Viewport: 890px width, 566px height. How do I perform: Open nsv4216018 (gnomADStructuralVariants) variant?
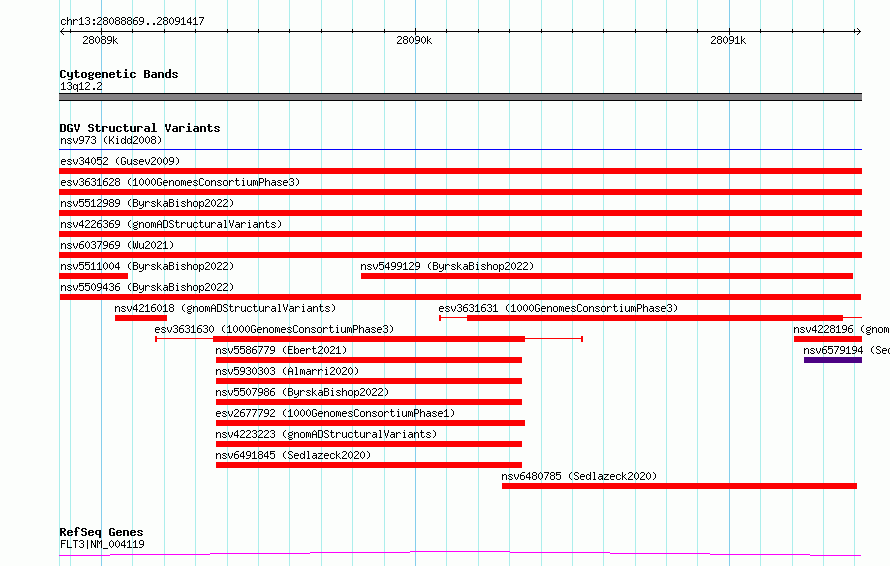tap(225, 308)
